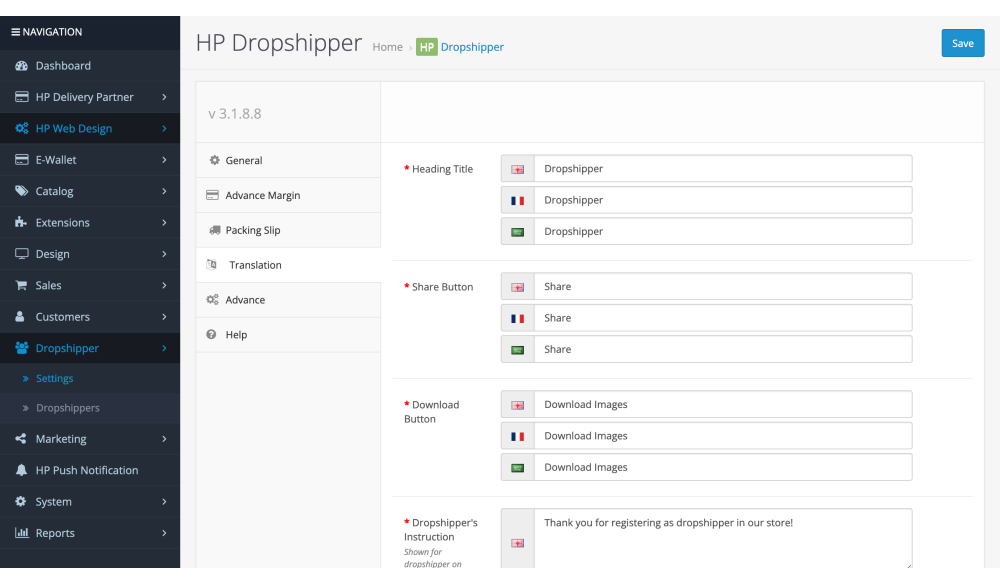Collapse the Dropshipper sidebar section

[x=164, y=348]
